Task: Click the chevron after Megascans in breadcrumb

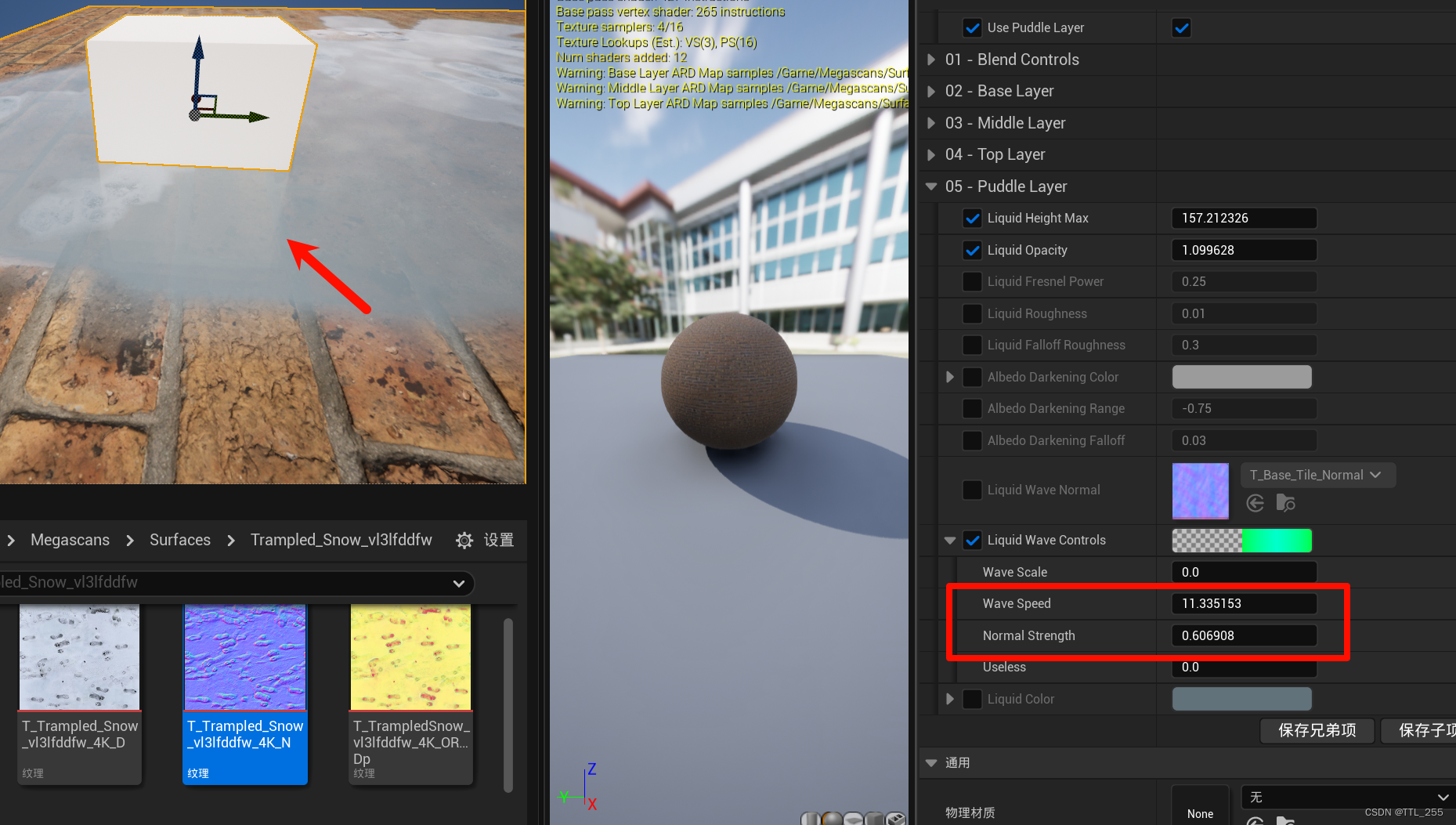Action: pyautogui.click(x=130, y=541)
